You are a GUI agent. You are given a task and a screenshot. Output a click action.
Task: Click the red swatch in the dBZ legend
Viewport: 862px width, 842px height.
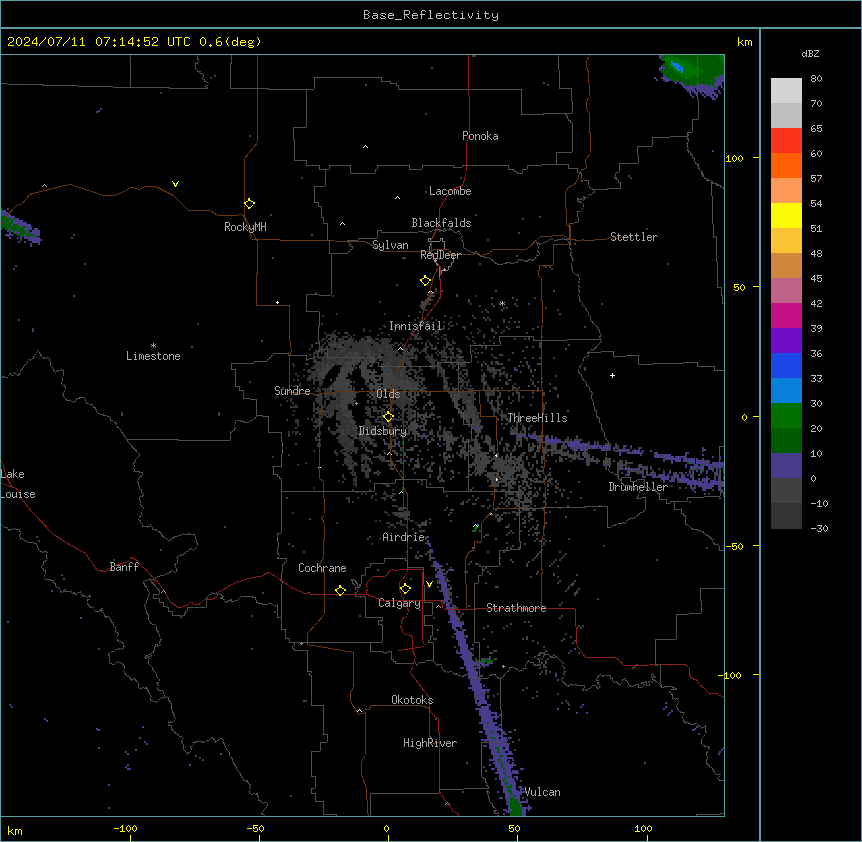click(x=786, y=140)
